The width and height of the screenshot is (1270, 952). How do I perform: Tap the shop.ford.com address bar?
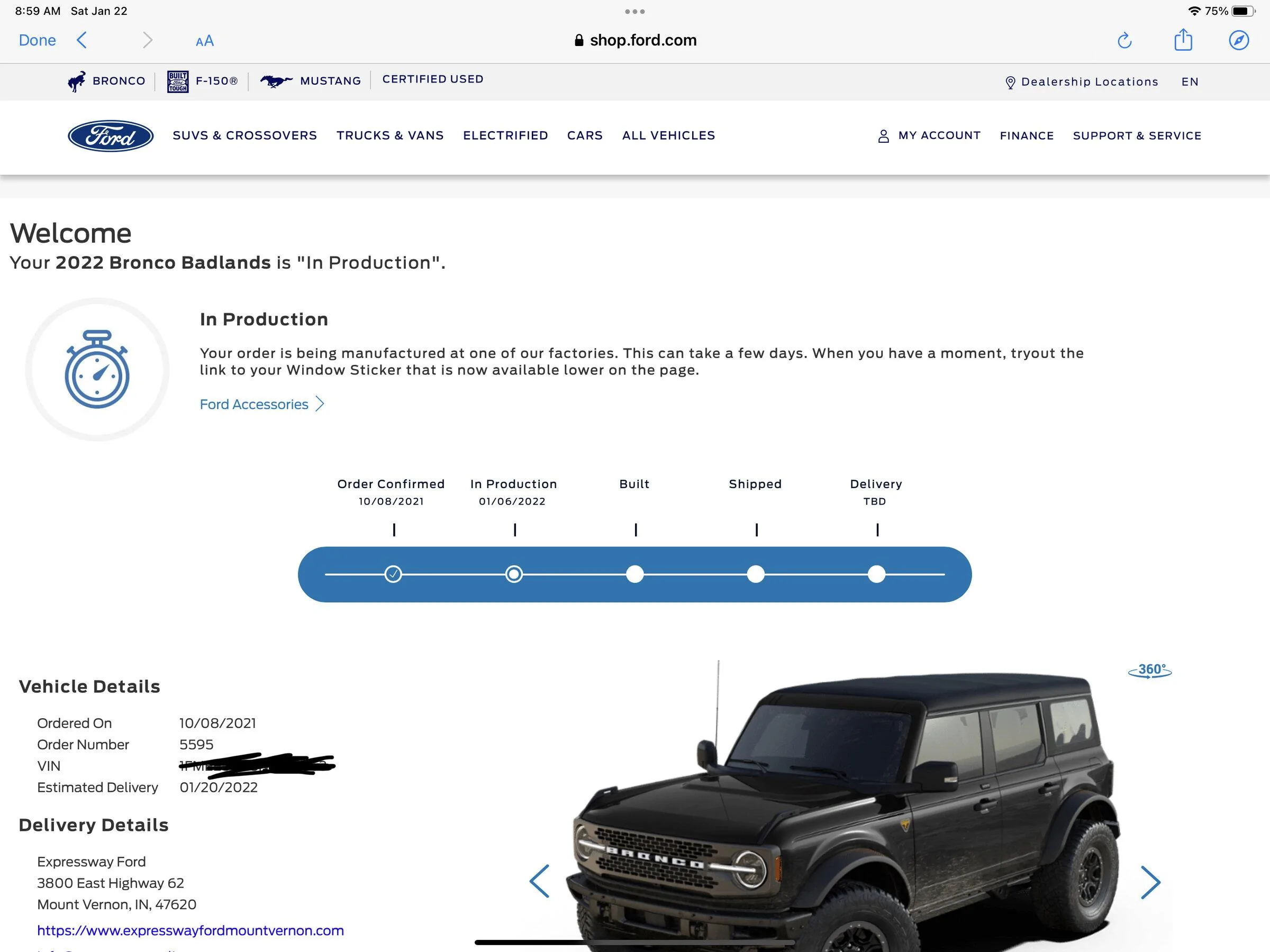click(x=635, y=40)
